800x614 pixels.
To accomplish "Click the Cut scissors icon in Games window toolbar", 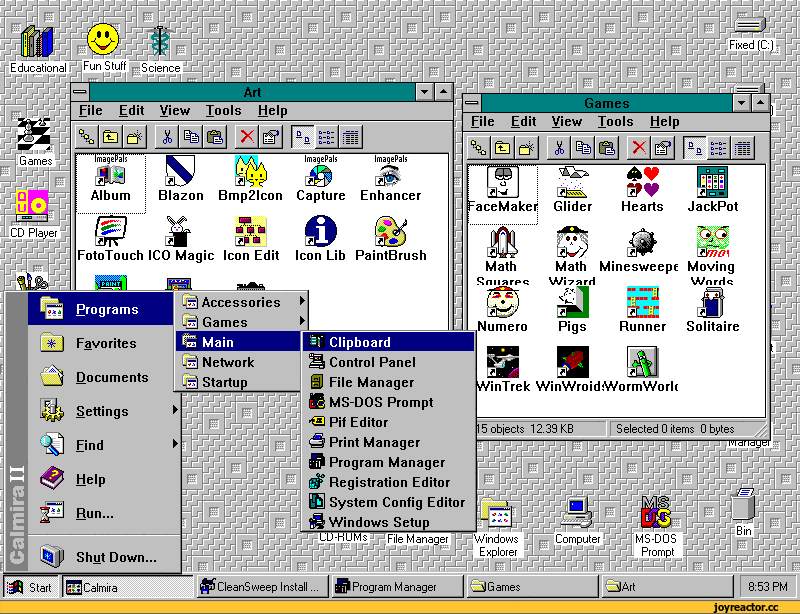I will (x=559, y=148).
